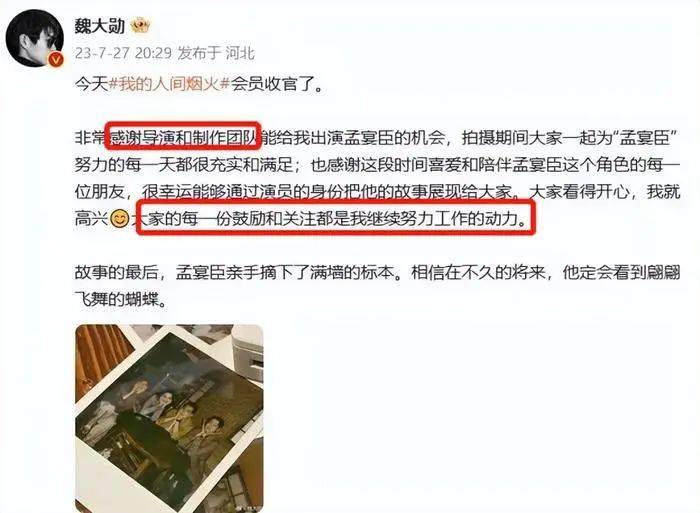Click the watermark at the photo's bottom edge

(248, 509)
